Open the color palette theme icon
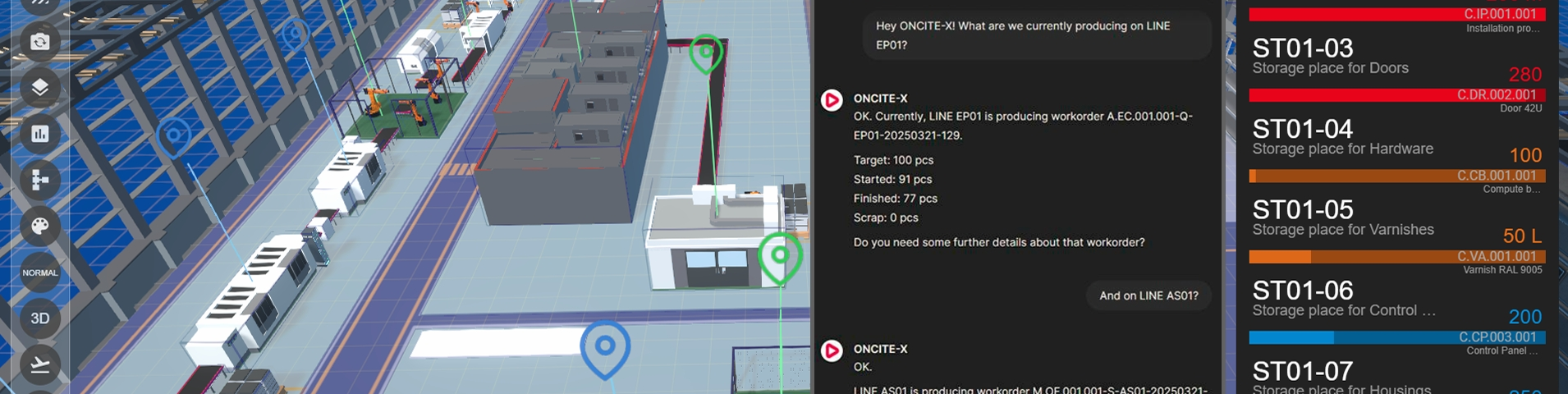This screenshot has height=394, width=1568. pos(39,226)
